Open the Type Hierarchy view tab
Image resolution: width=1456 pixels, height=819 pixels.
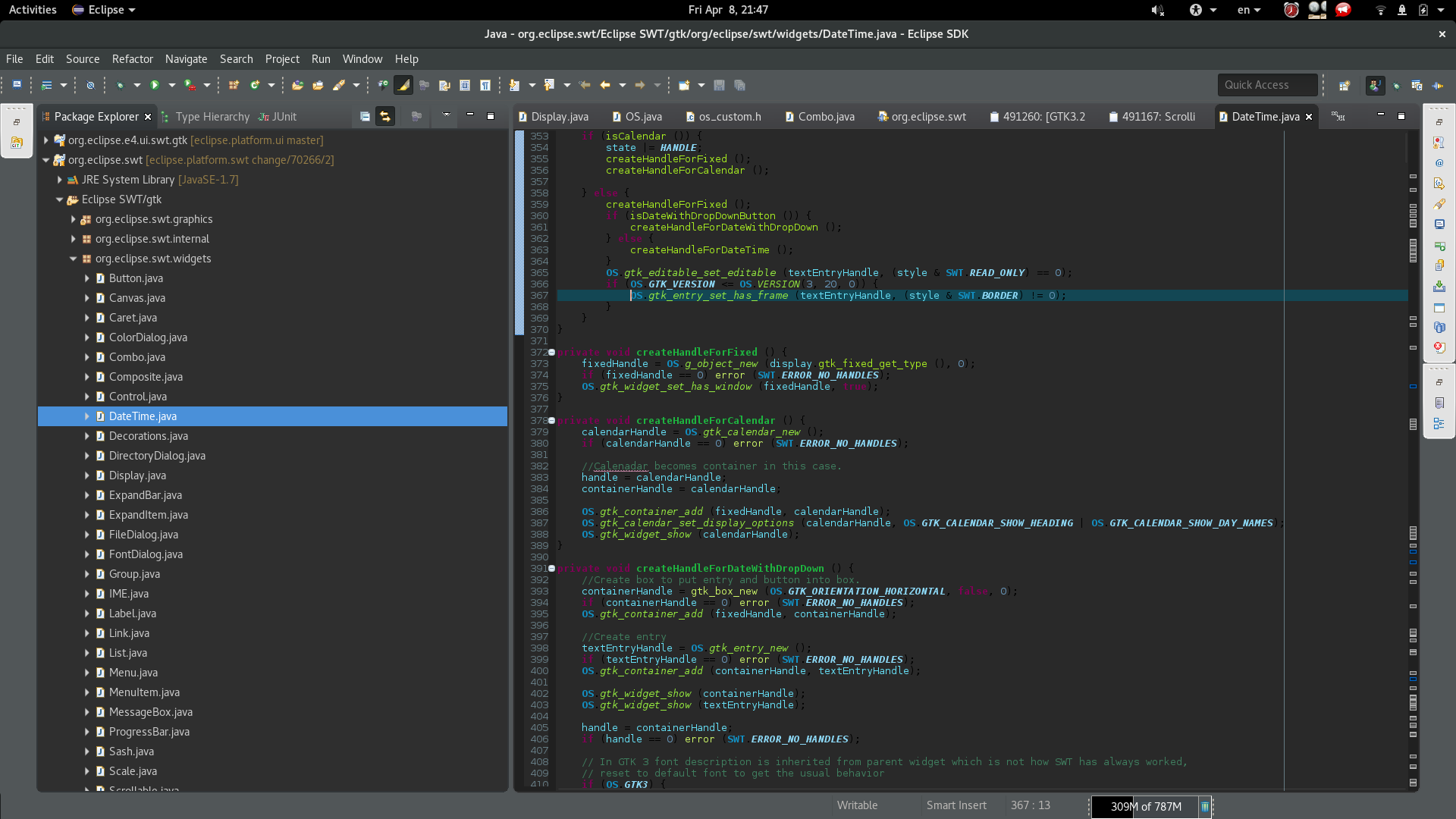click(x=206, y=116)
